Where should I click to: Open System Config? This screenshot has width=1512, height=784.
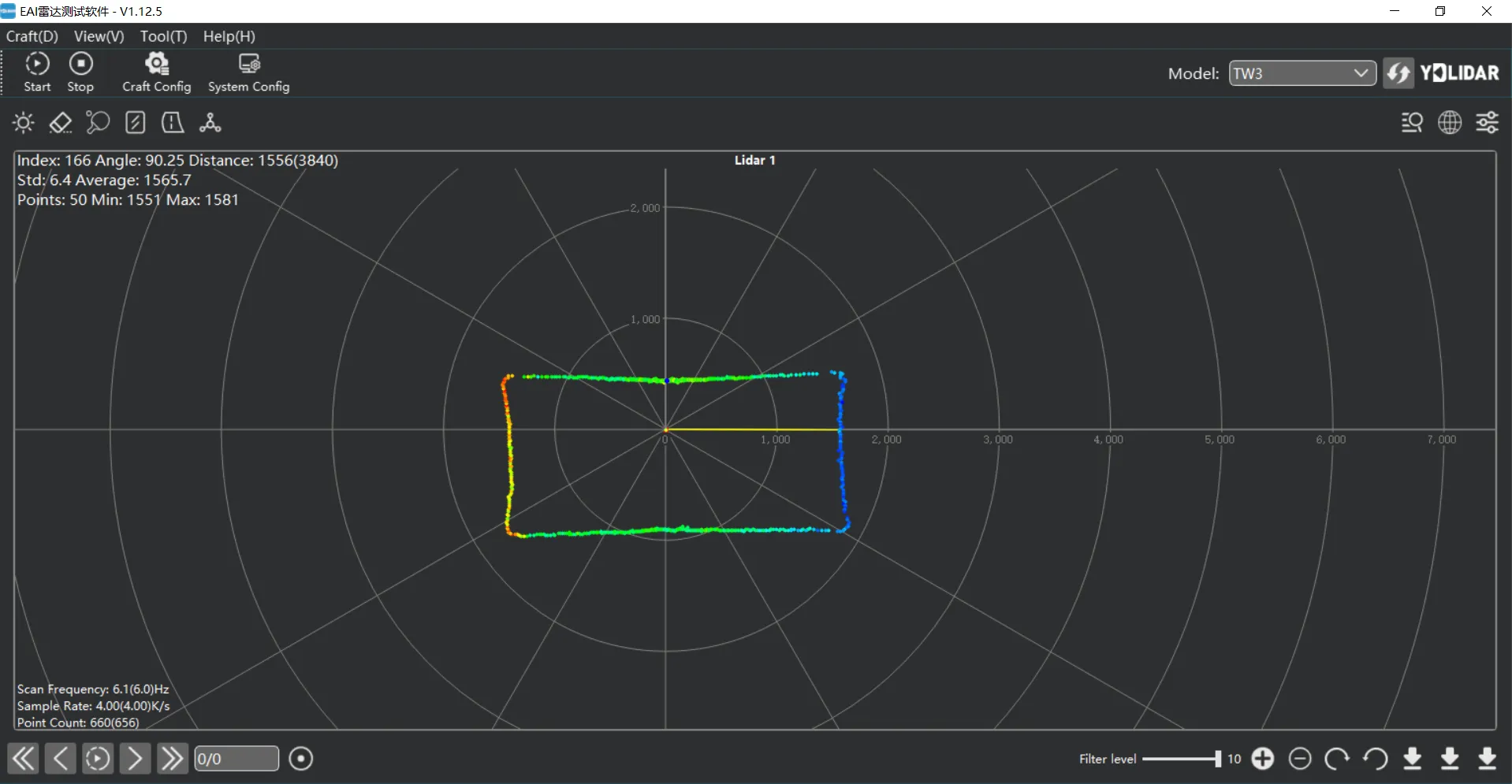click(x=248, y=72)
